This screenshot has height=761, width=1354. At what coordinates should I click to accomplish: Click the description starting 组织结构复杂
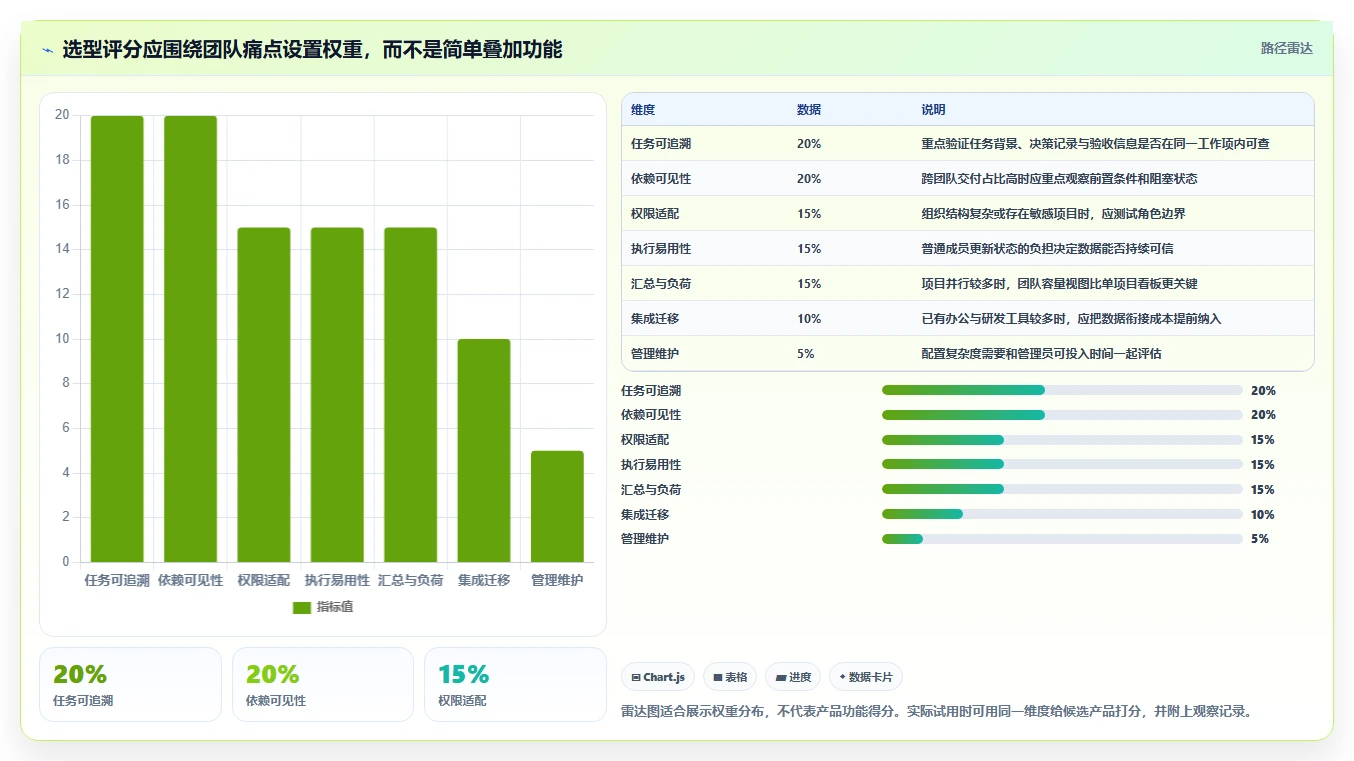pos(1053,214)
